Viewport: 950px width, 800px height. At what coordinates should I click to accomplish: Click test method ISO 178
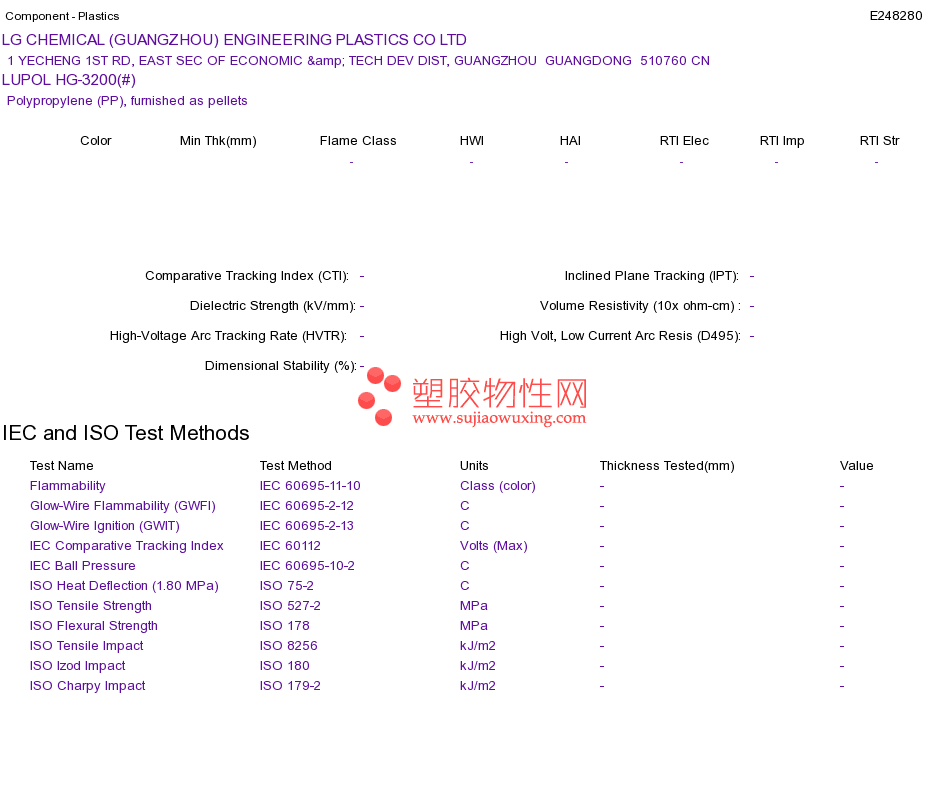click(284, 626)
